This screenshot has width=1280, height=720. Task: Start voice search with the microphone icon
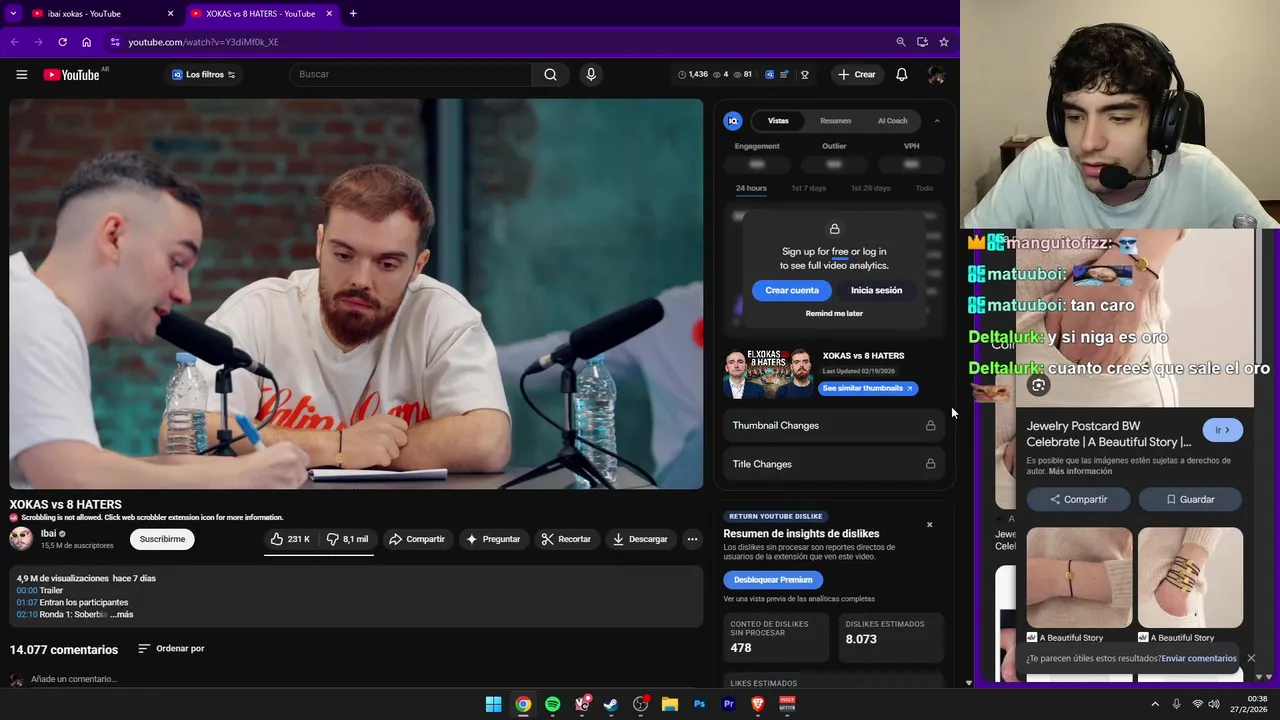(591, 74)
